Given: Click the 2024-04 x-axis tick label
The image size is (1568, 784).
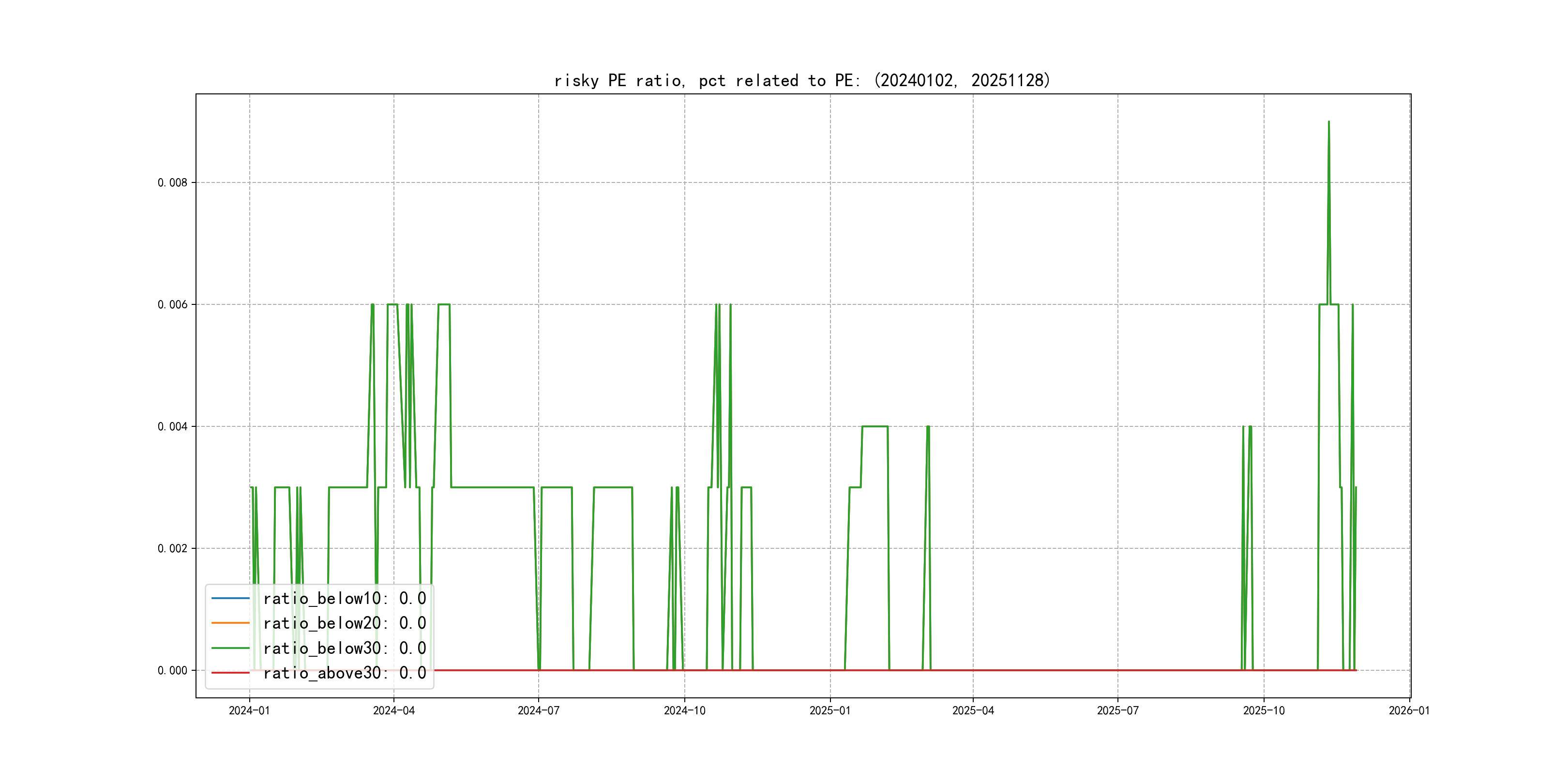Looking at the screenshot, I should [x=394, y=710].
